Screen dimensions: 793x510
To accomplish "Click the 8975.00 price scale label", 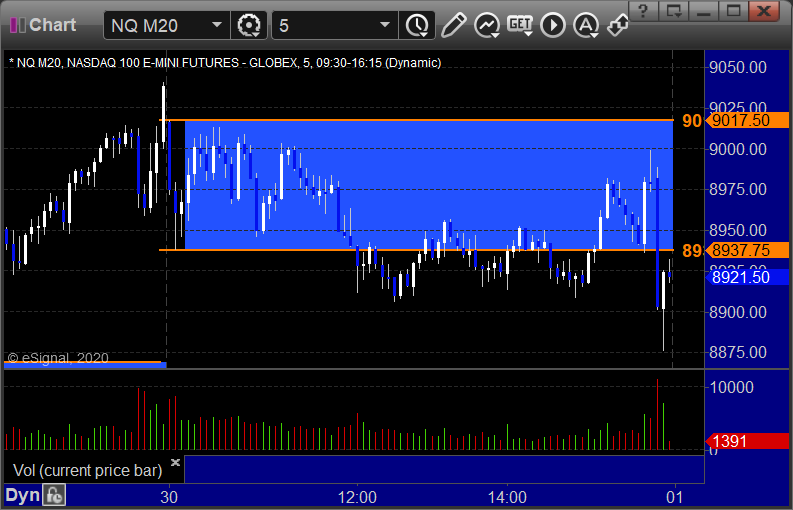I will pos(738,190).
